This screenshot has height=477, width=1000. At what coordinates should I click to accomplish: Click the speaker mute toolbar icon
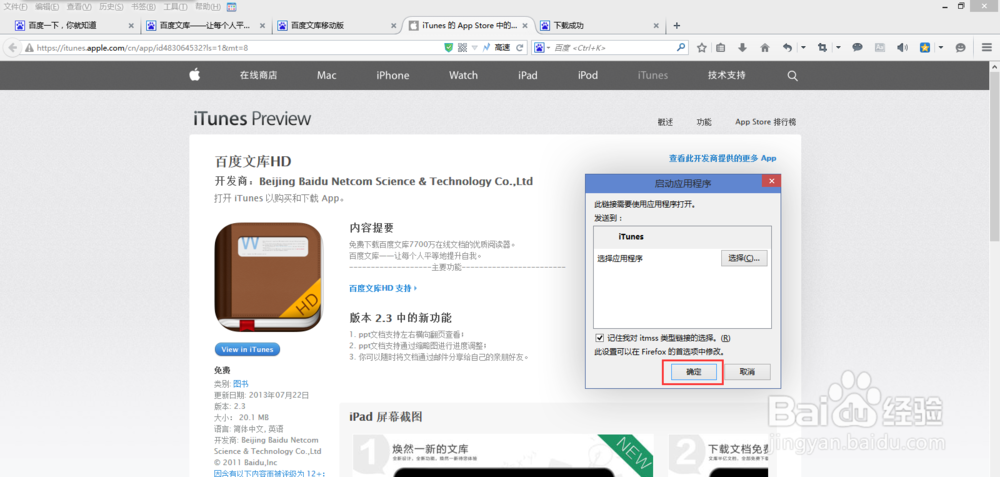[902, 48]
